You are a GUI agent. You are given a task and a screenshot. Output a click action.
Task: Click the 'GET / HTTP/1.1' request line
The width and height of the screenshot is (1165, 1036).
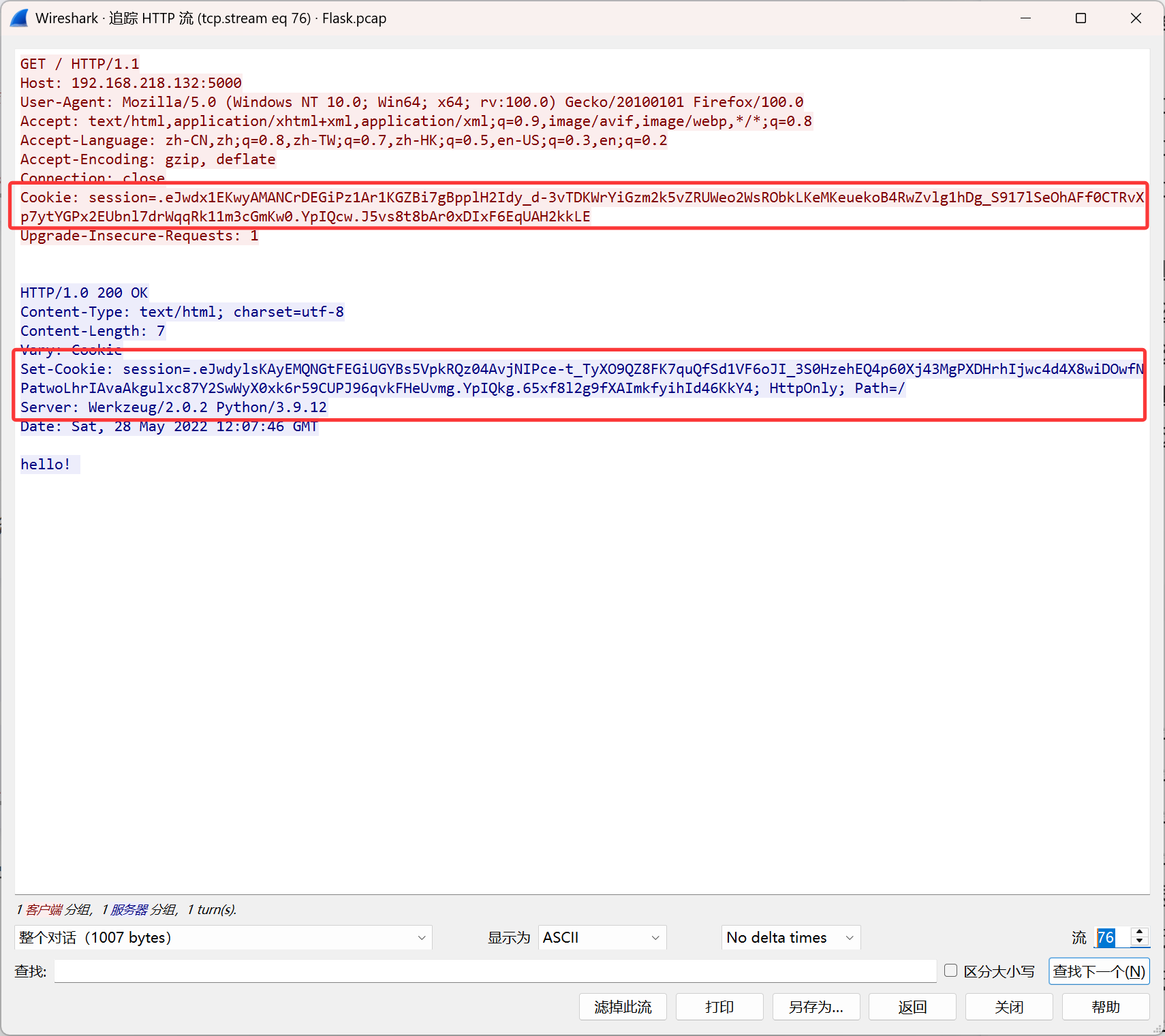coord(80,64)
